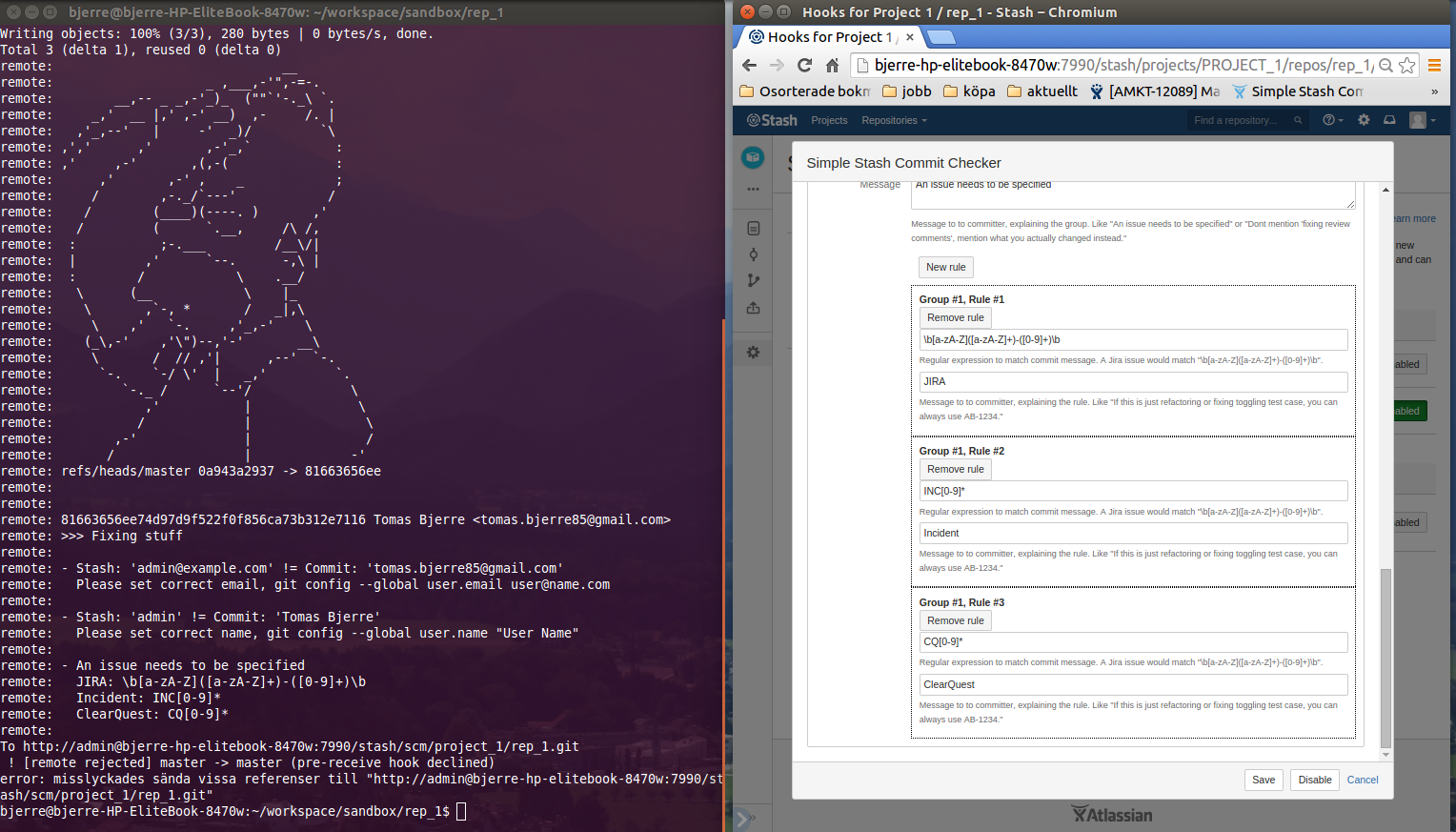Viewport: 1456px width, 832px height.
Task: Edit the Incident message field
Action: click(1133, 533)
